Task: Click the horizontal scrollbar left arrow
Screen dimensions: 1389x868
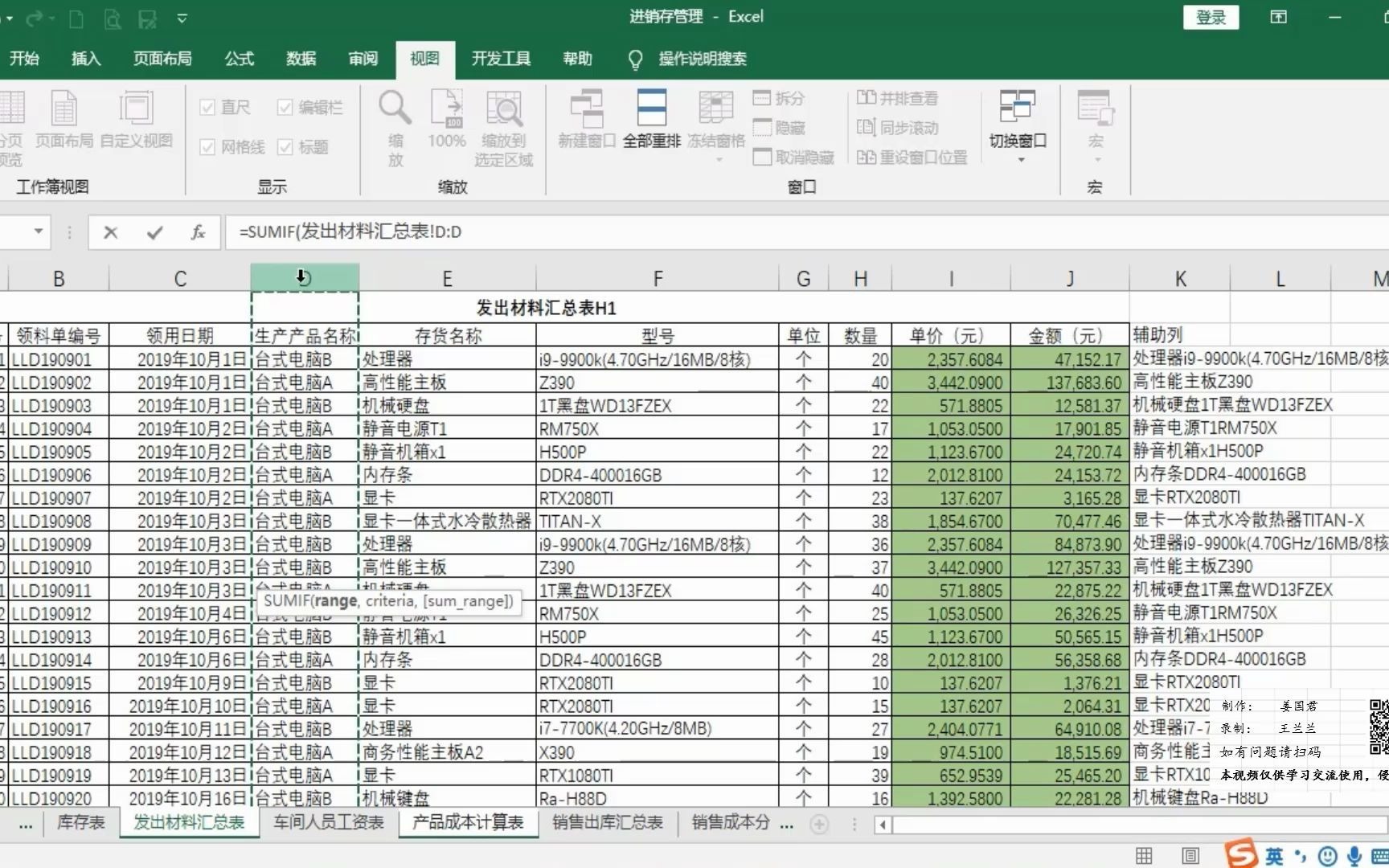Action: [x=883, y=825]
